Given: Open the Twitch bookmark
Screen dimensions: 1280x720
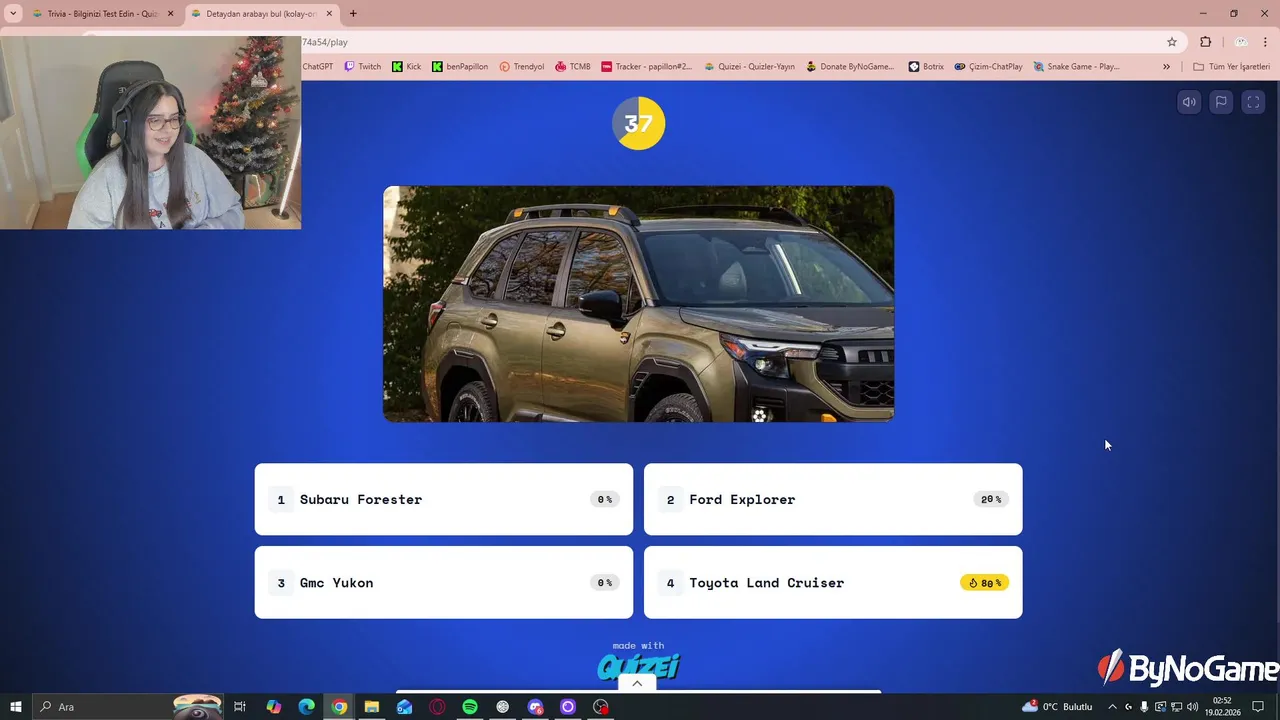Looking at the screenshot, I should click(x=362, y=67).
